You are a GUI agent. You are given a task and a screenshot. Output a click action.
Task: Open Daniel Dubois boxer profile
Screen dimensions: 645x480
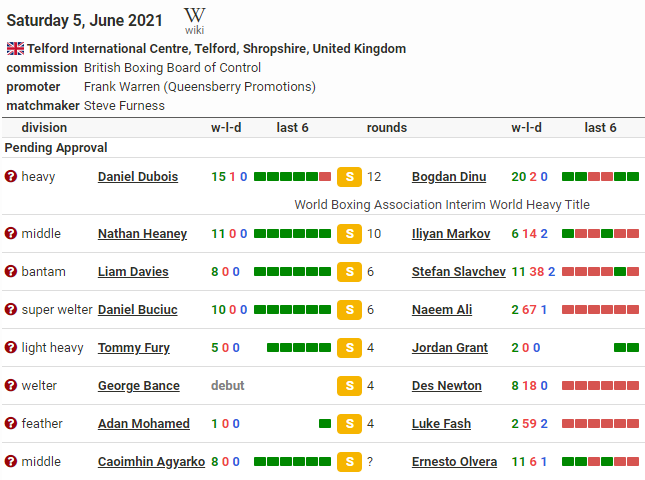point(138,177)
